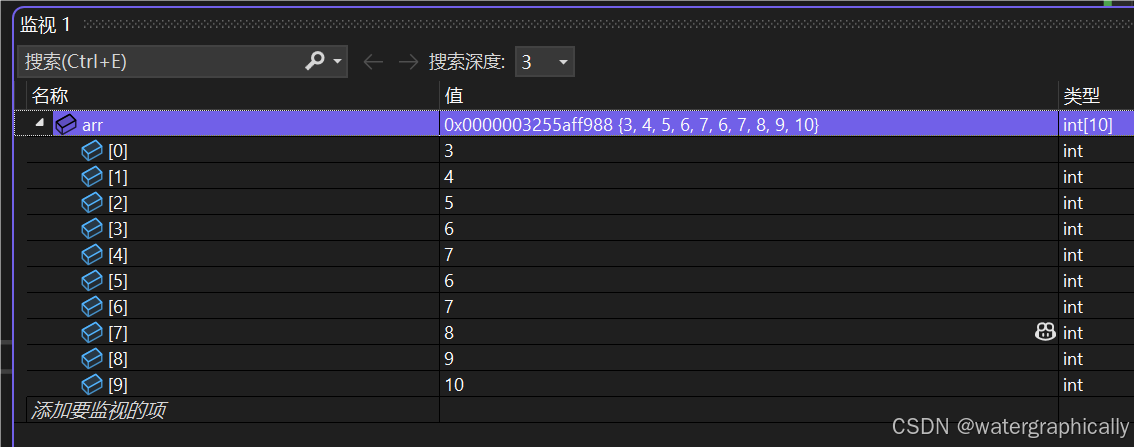Click the cube icon beside [9]
The image size is (1134, 447).
click(92, 385)
